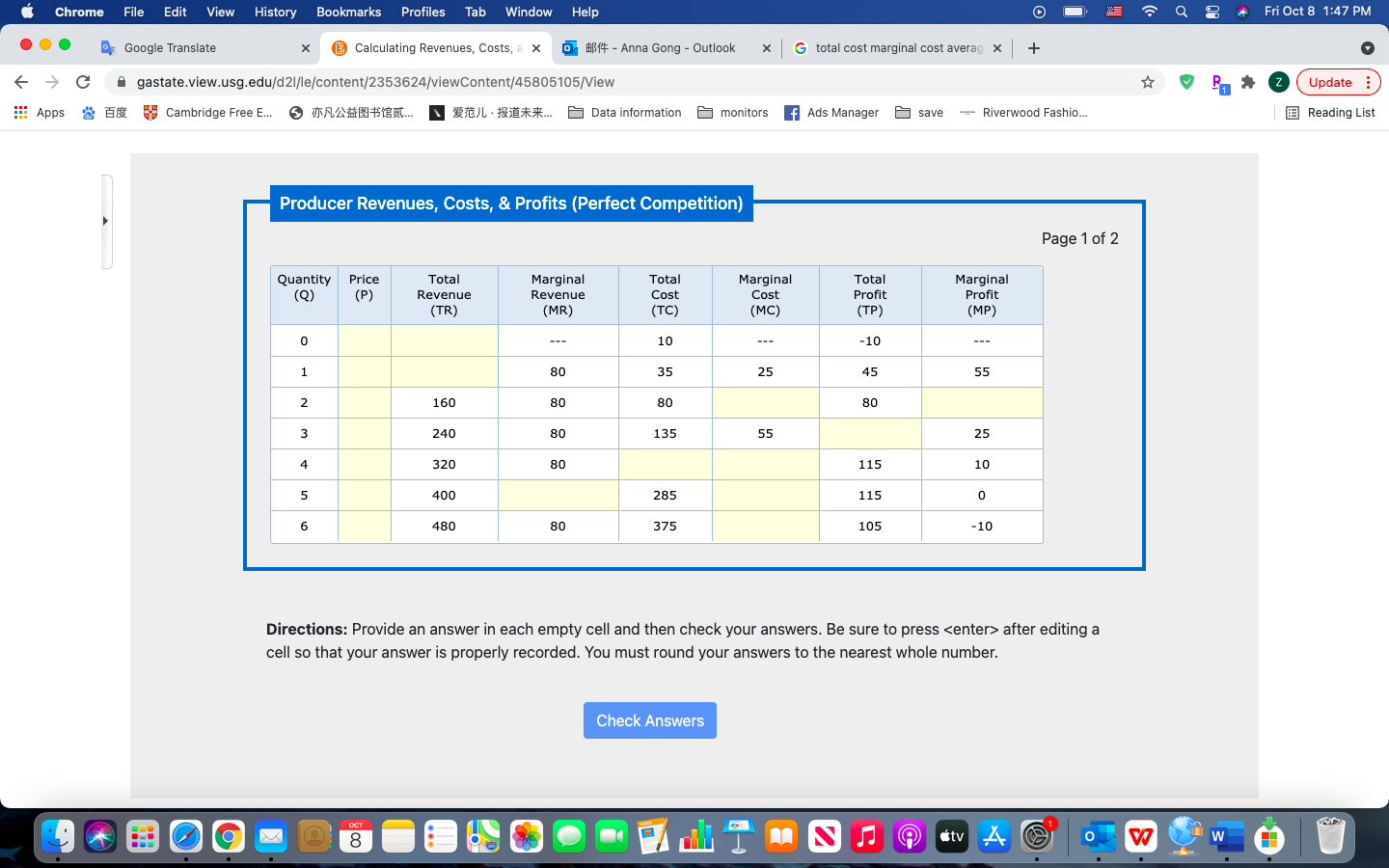Click the empty Marginal Cost cell for quantity 2

(765, 402)
